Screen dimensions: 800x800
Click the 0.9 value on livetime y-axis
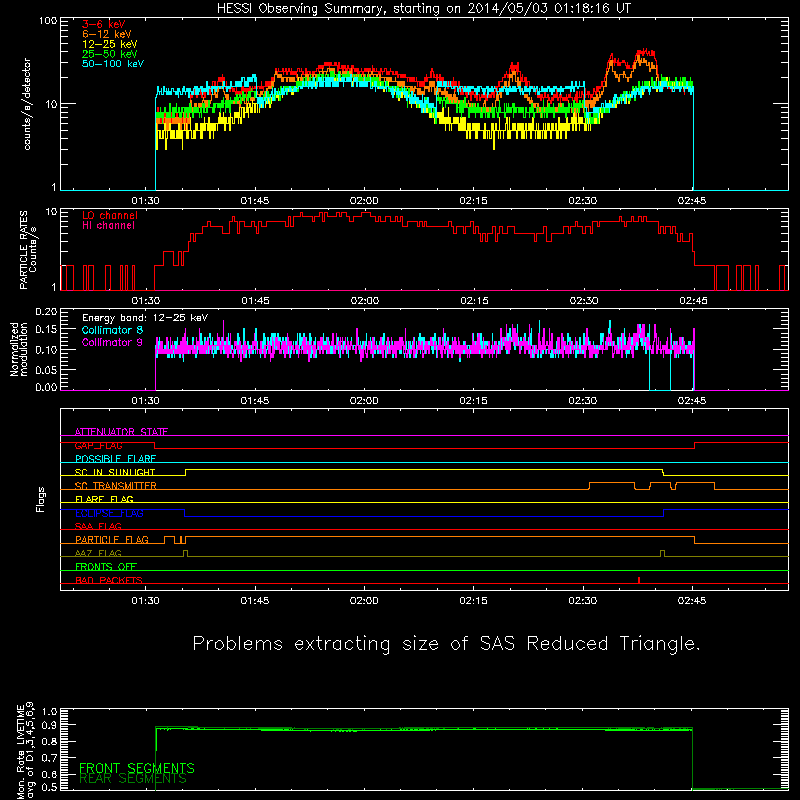(49, 726)
